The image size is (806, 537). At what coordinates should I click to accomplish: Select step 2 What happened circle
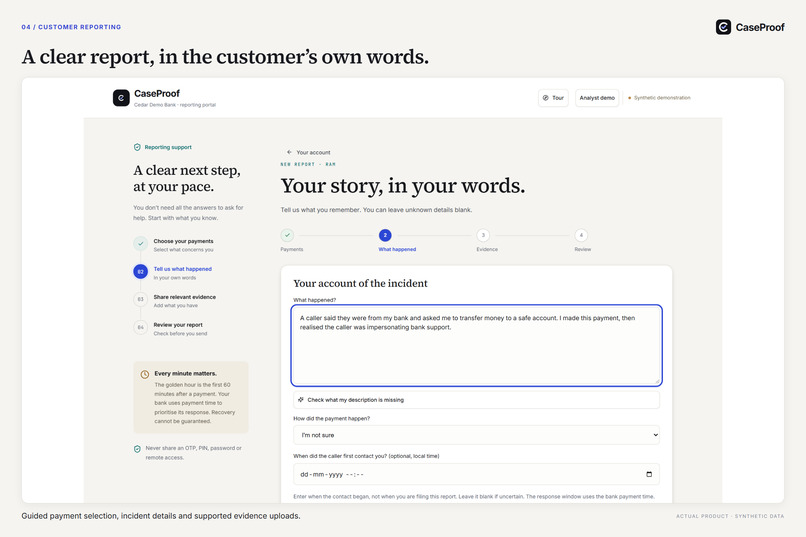385,235
